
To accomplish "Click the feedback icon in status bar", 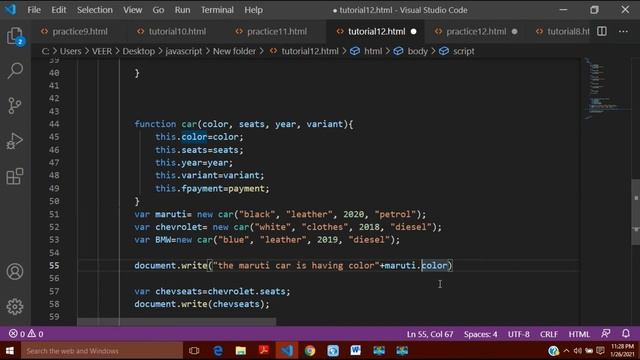I will (x=606, y=334).
